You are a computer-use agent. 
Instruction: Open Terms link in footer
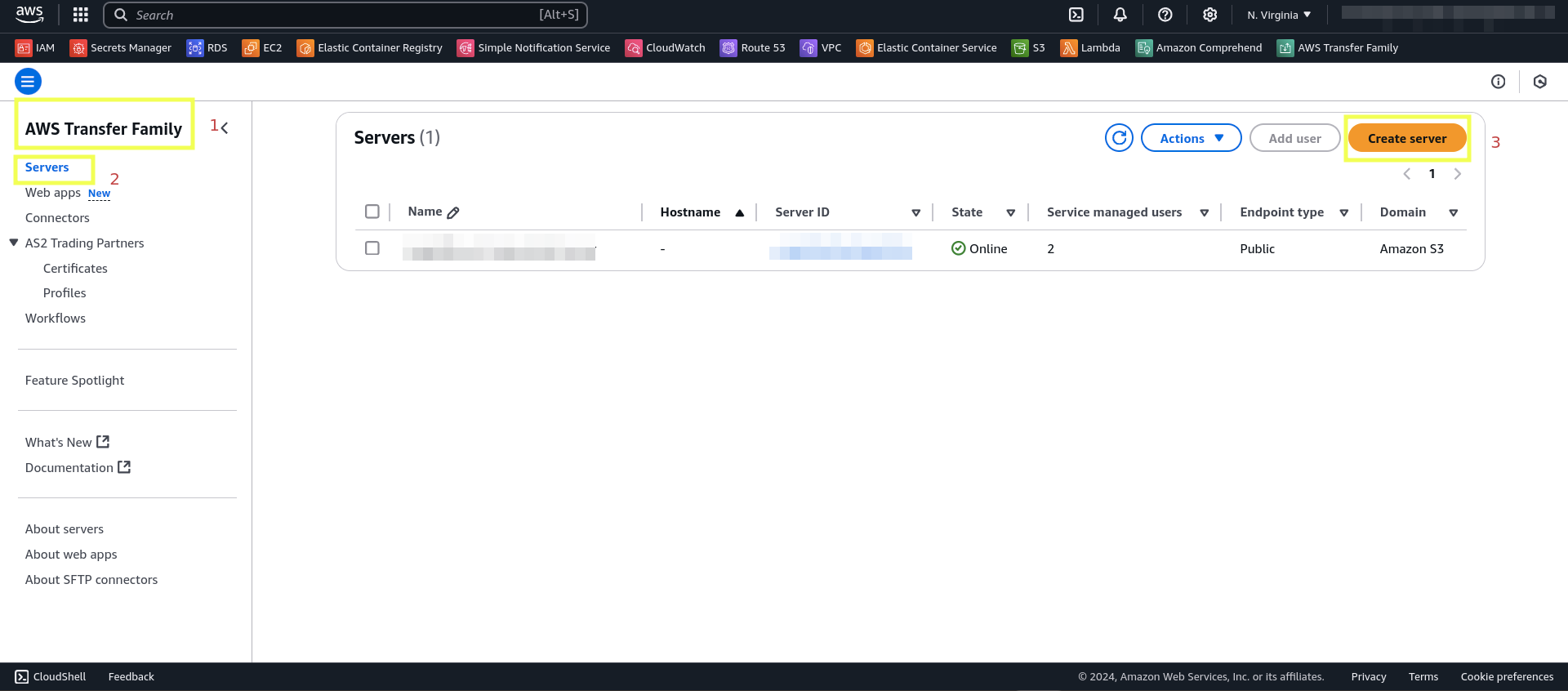coord(1423,676)
